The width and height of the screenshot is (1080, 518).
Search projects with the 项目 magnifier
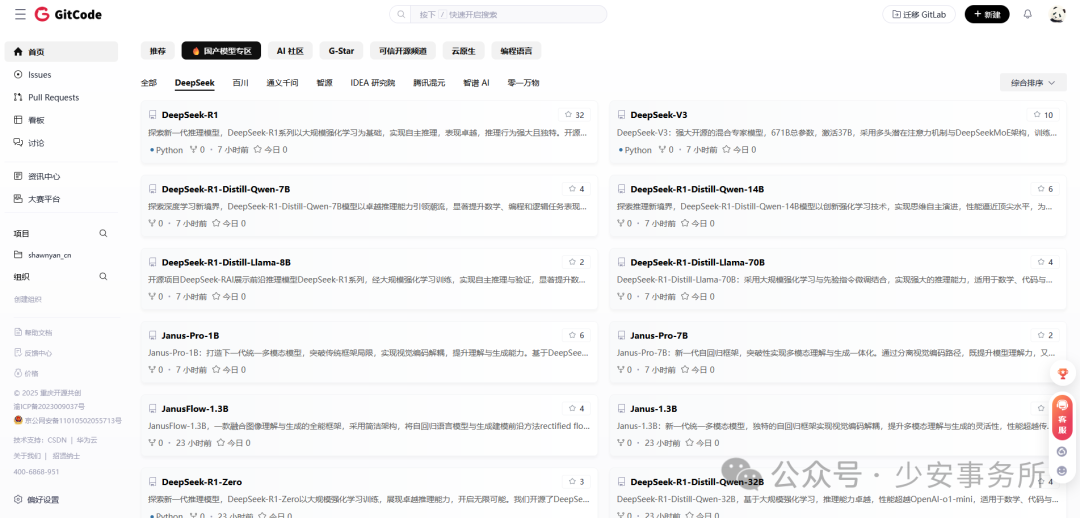pos(103,234)
